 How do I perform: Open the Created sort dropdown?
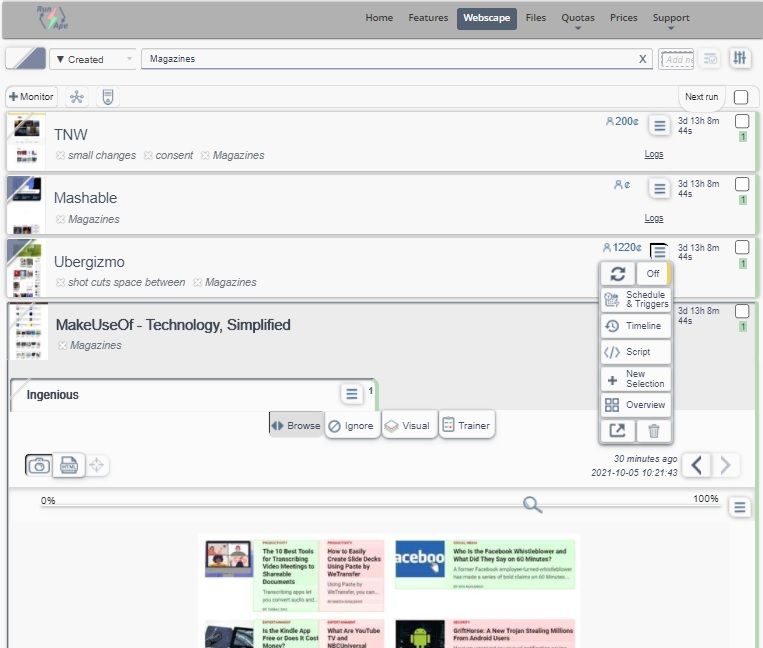tap(92, 59)
